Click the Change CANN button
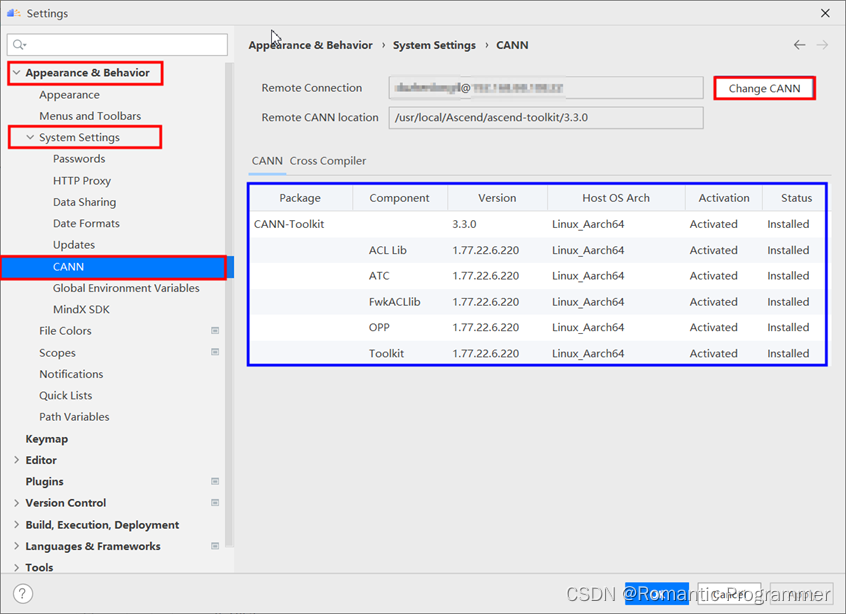This screenshot has width=846, height=614. click(x=764, y=88)
